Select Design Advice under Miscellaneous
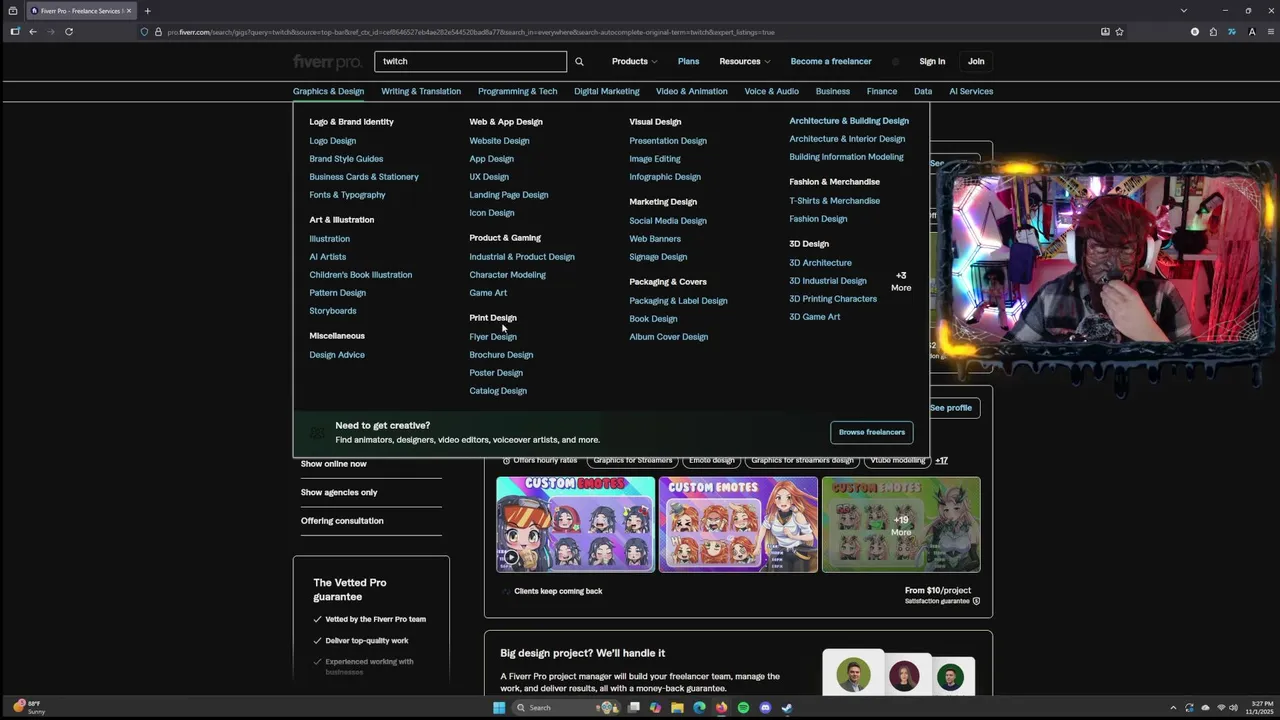This screenshot has width=1280, height=720. [x=337, y=355]
